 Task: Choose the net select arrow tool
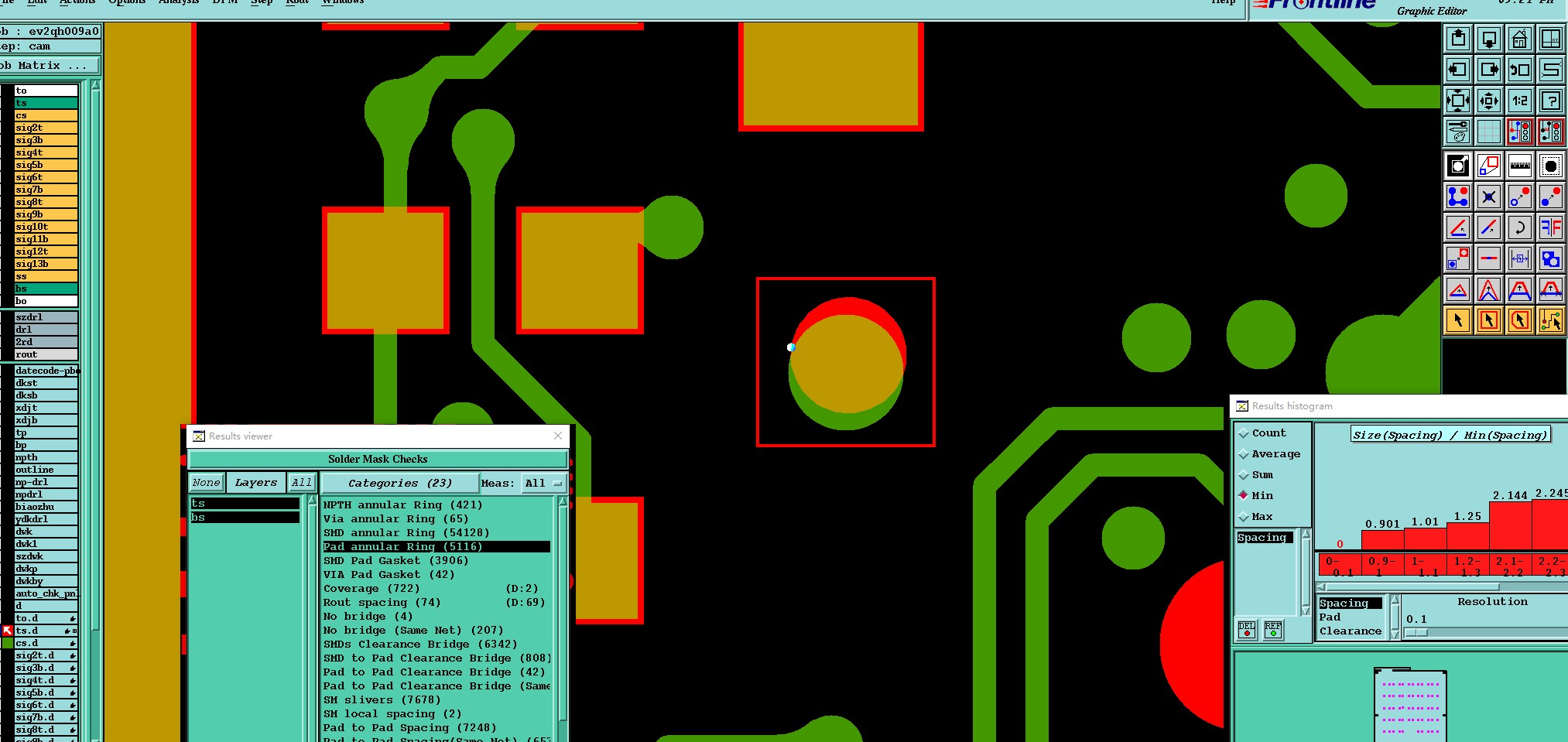coord(1550,320)
